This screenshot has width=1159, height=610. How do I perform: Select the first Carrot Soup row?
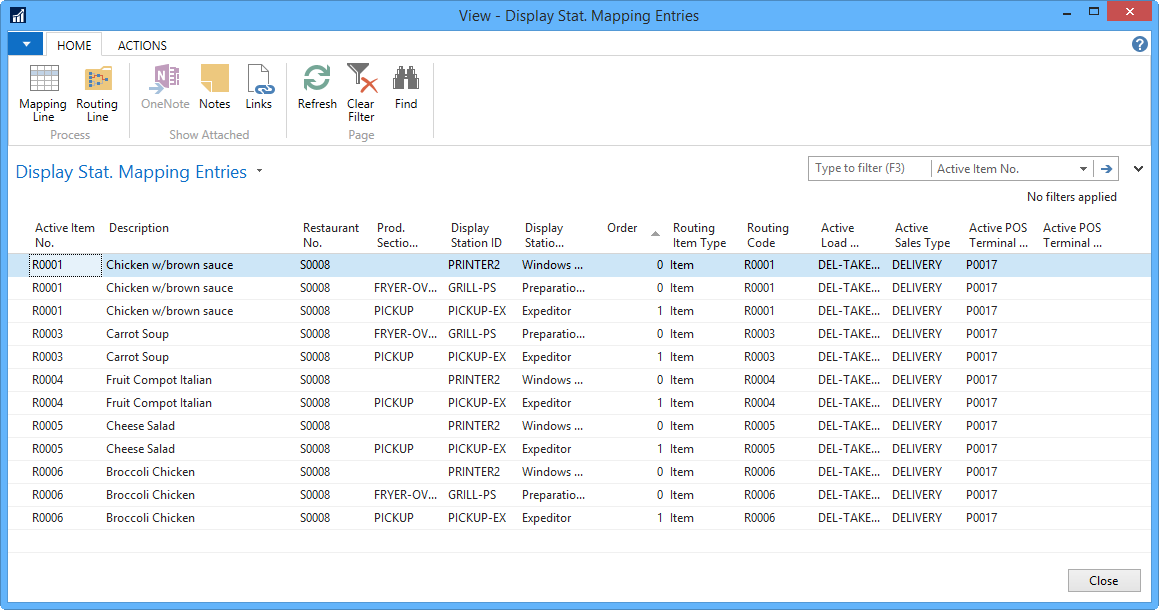pyautogui.click(x=138, y=334)
